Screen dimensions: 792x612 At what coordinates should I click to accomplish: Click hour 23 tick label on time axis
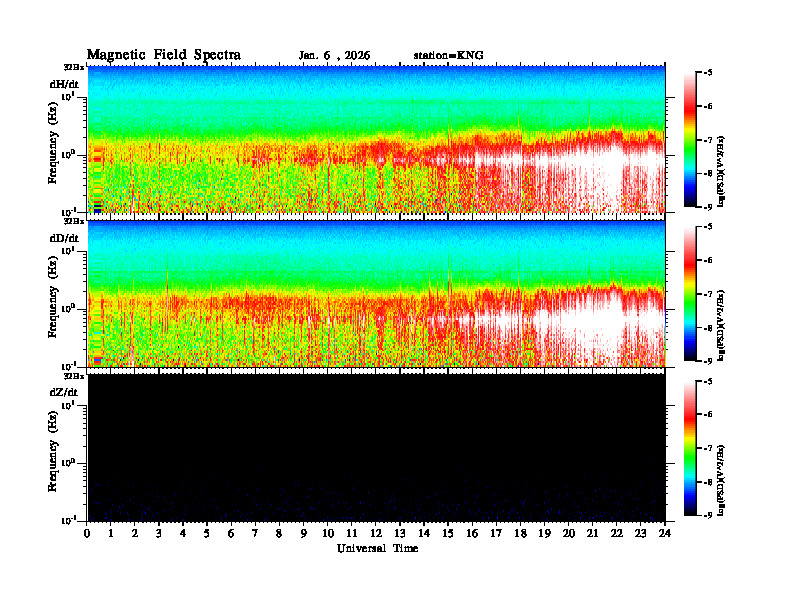[x=640, y=533]
